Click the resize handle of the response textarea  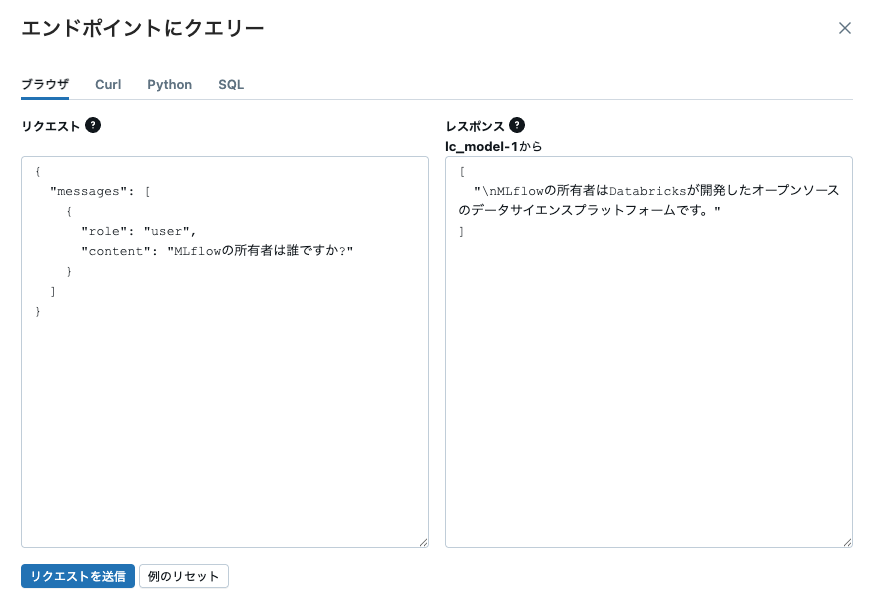point(846,542)
